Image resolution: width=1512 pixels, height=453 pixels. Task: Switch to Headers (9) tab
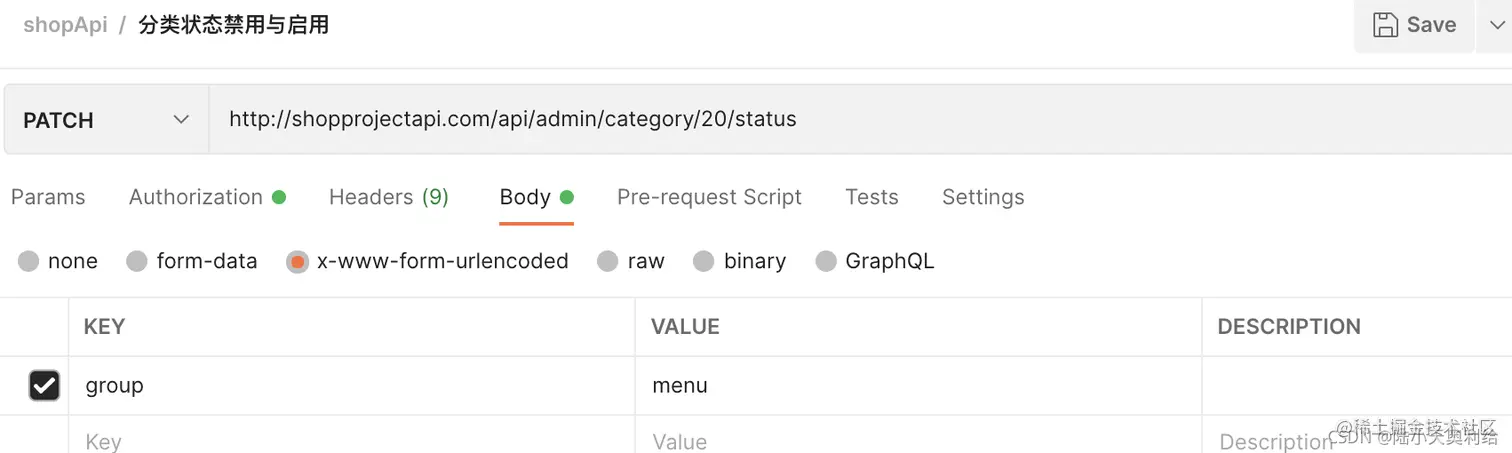pyautogui.click(x=388, y=197)
